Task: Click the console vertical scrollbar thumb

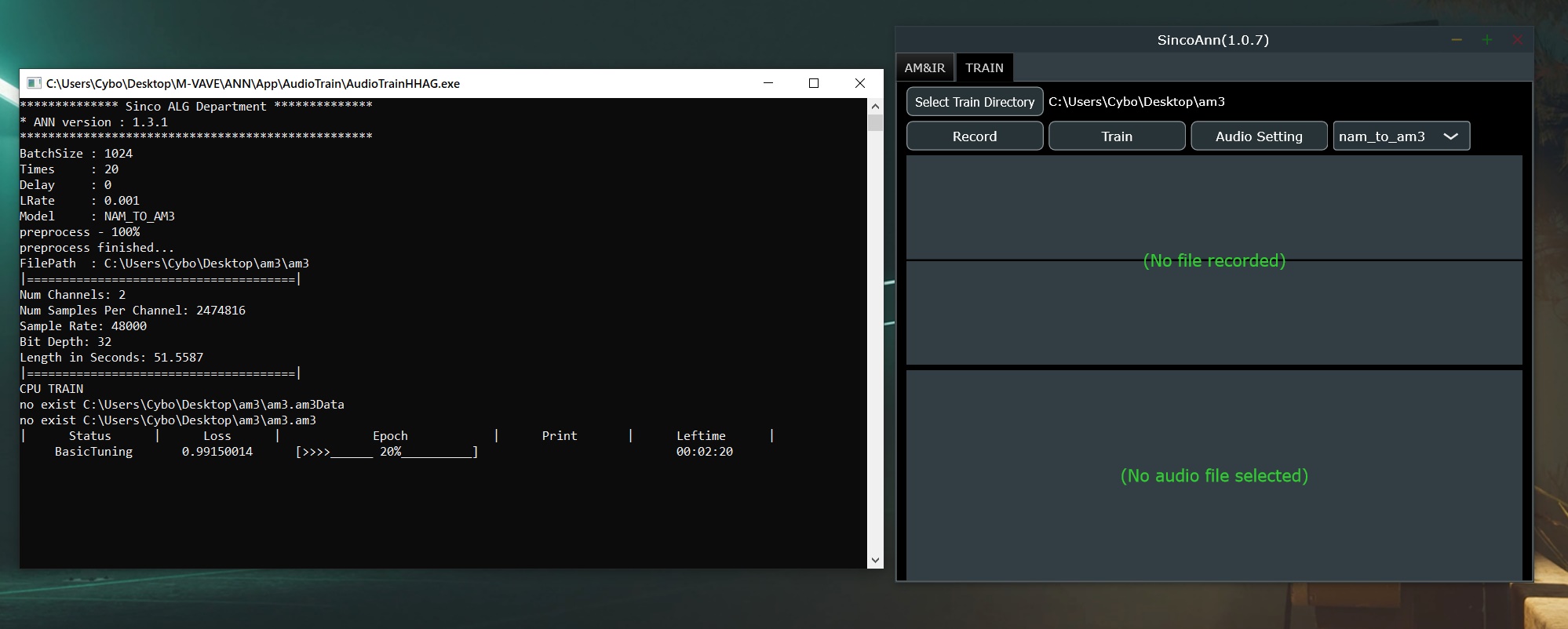Action: pos(875,122)
